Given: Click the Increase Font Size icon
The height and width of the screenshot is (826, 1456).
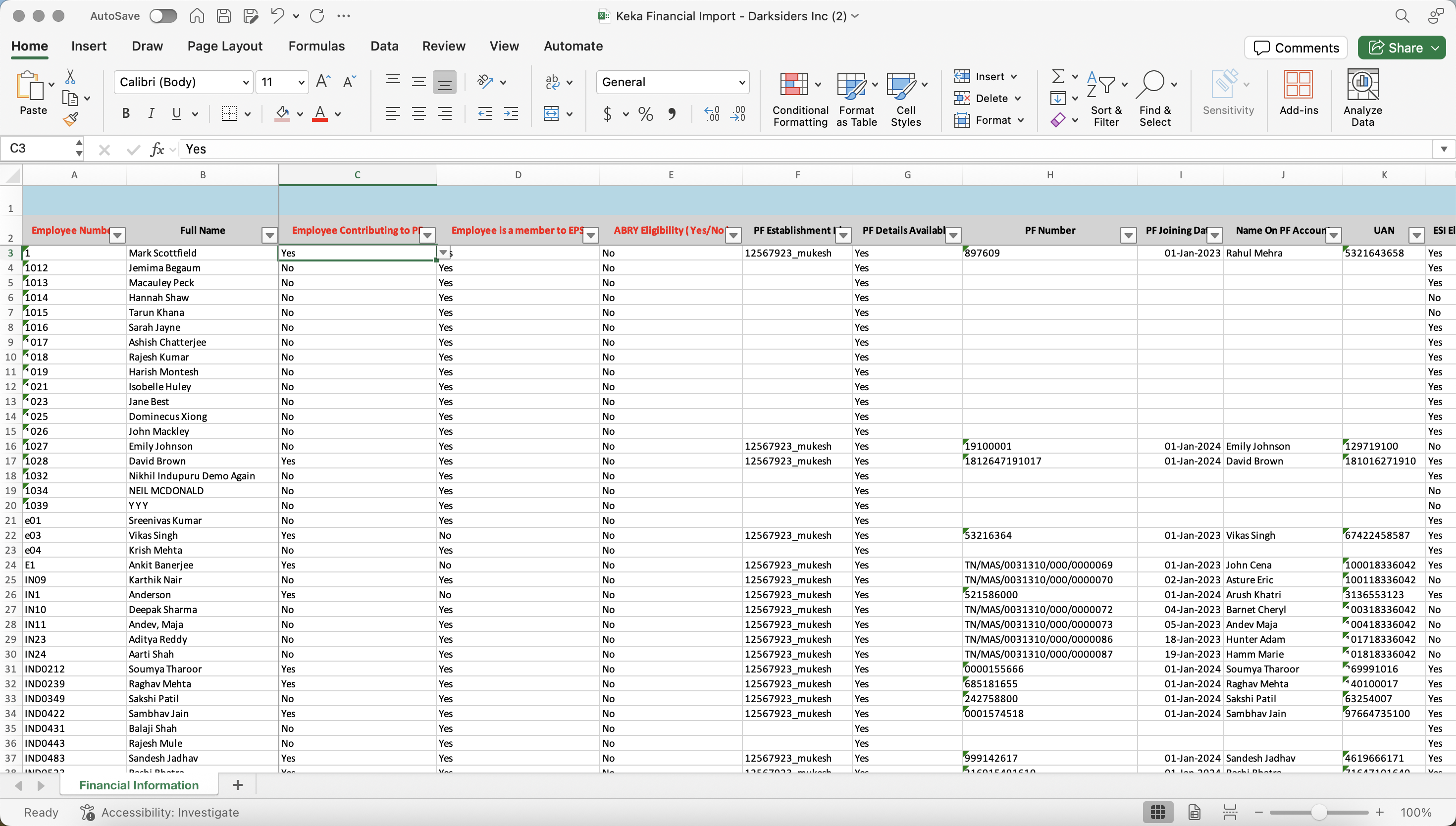Looking at the screenshot, I should point(322,82).
